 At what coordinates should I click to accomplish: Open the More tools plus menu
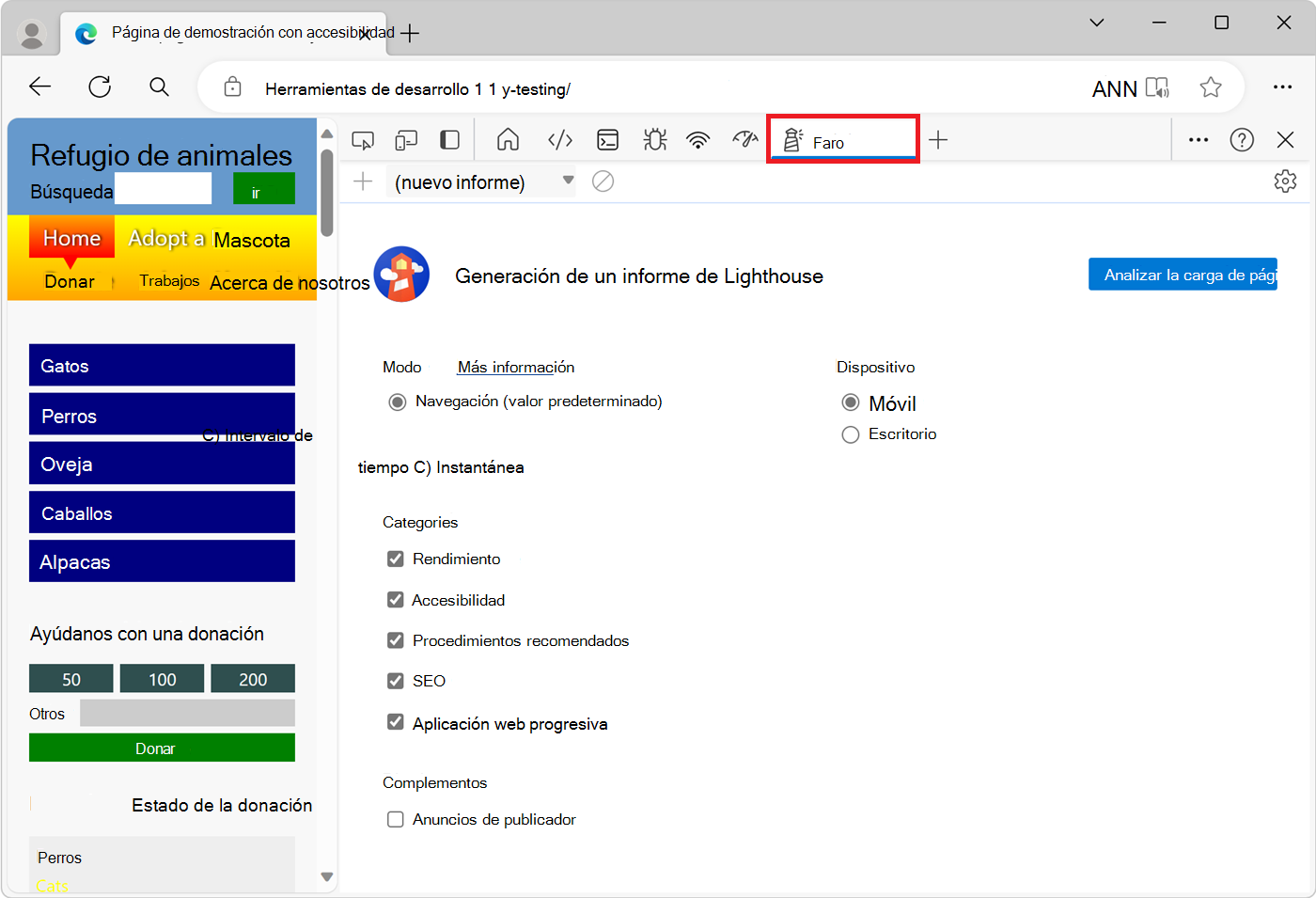pyautogui.click(x=938, y=139)
